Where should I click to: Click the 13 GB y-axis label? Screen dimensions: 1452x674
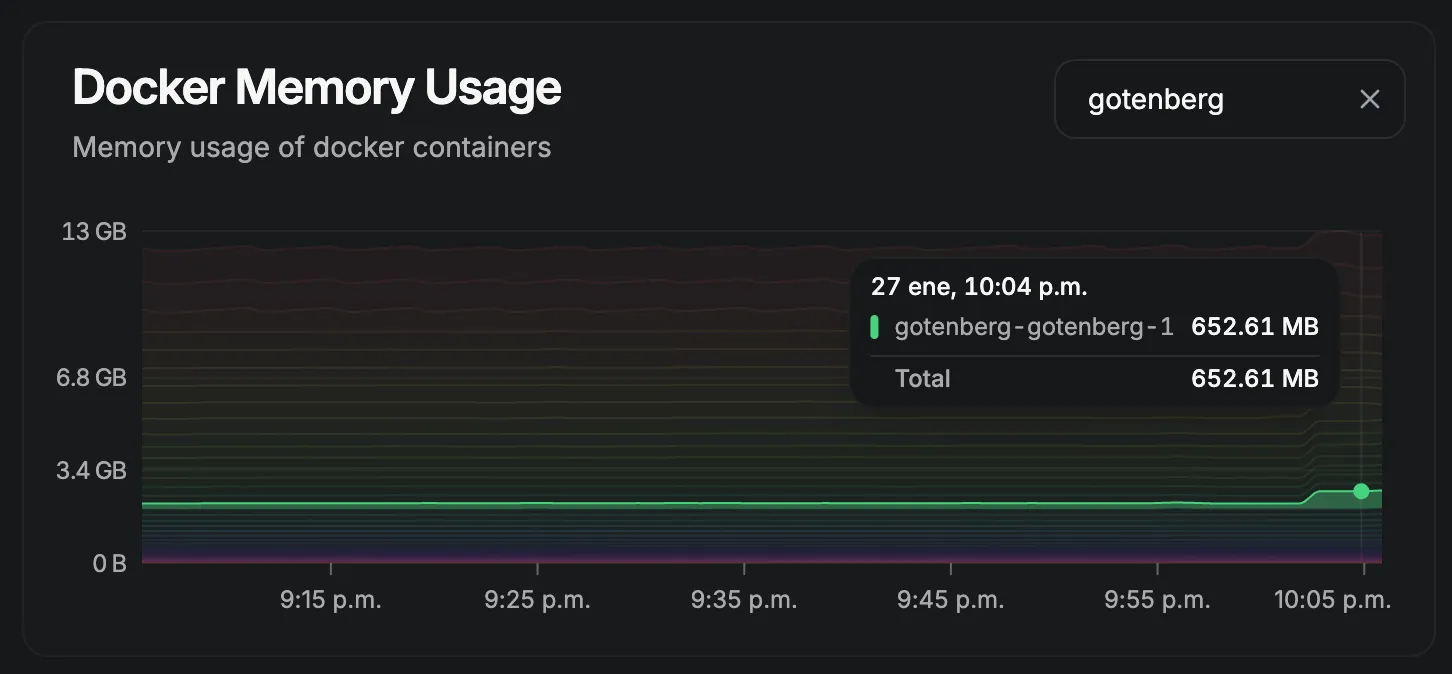95,232
